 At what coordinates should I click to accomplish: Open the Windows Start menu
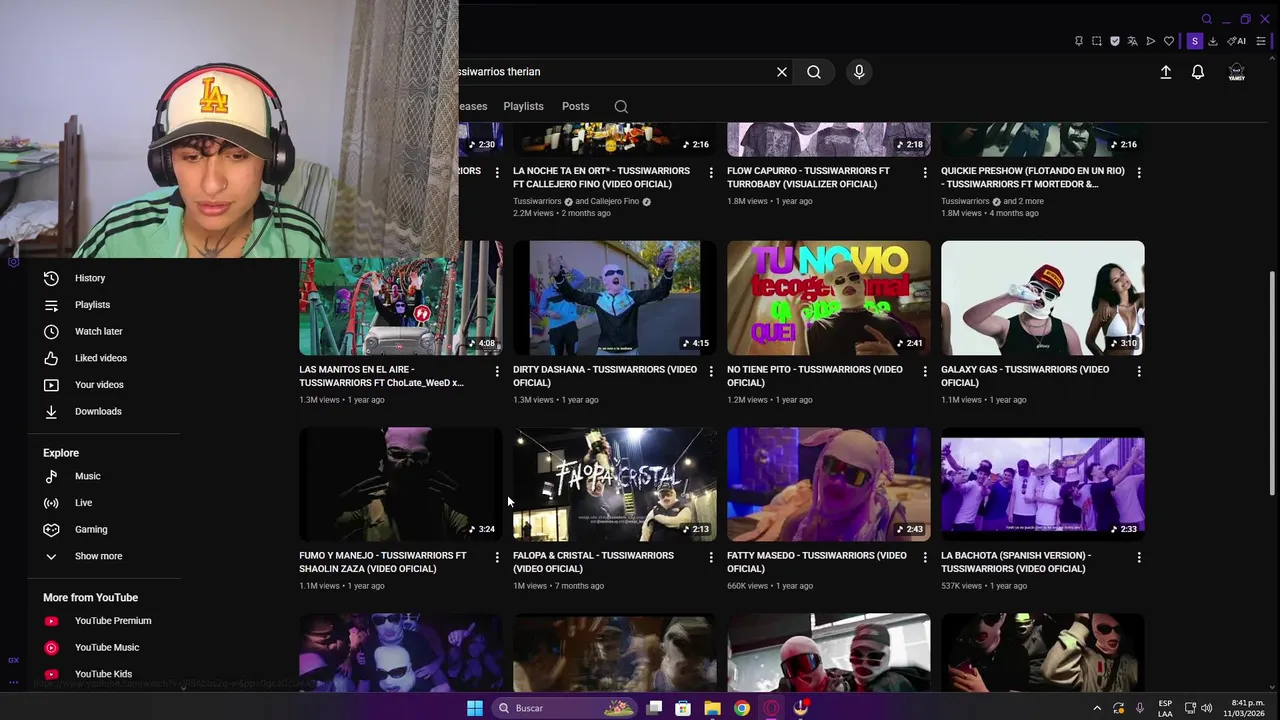point(475,708)
